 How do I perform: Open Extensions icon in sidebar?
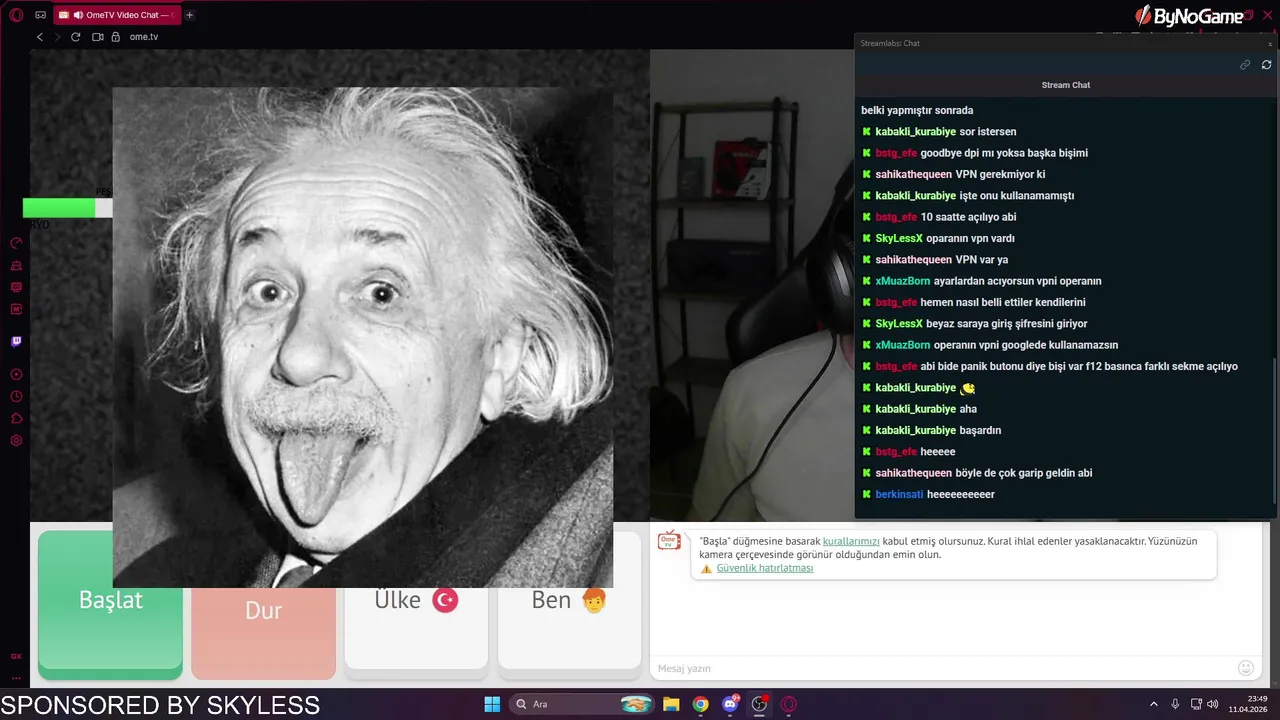click(16, 418)
